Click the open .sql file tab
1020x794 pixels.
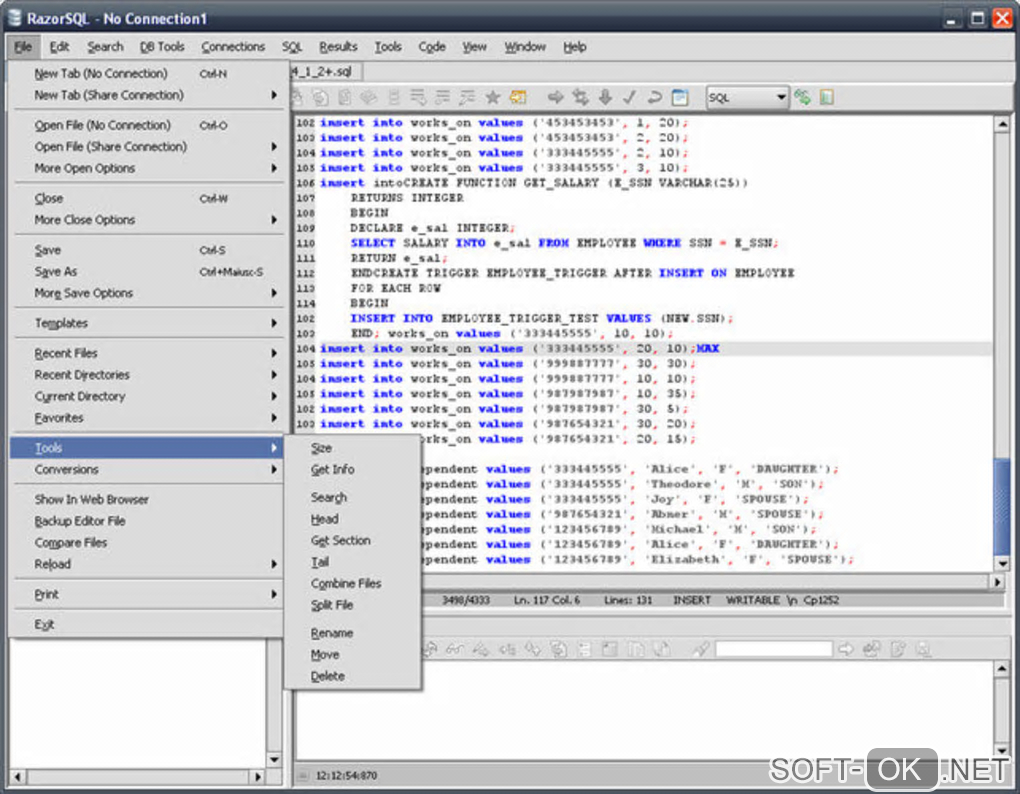[325, 72]
